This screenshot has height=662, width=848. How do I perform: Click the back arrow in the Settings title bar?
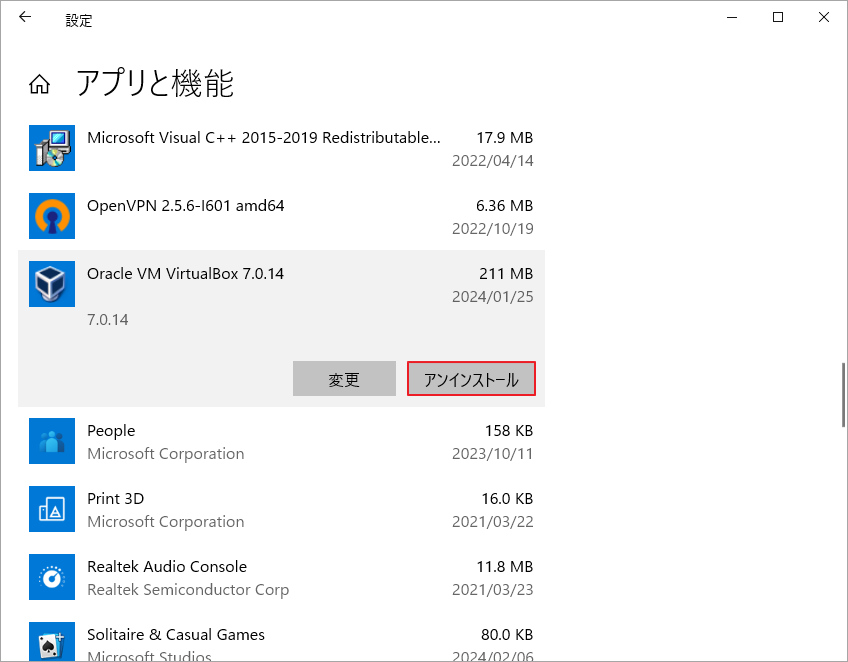[25, 17]
